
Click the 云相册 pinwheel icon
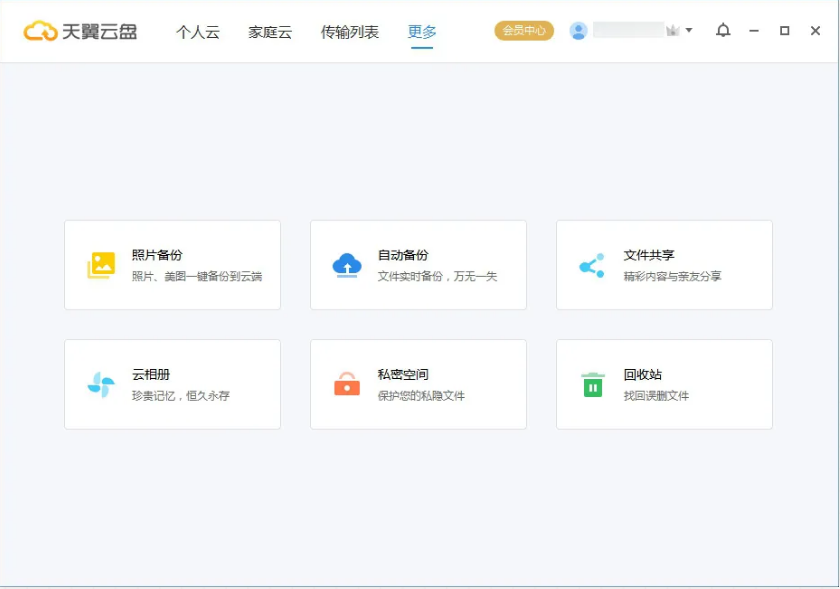coord(101,382)
